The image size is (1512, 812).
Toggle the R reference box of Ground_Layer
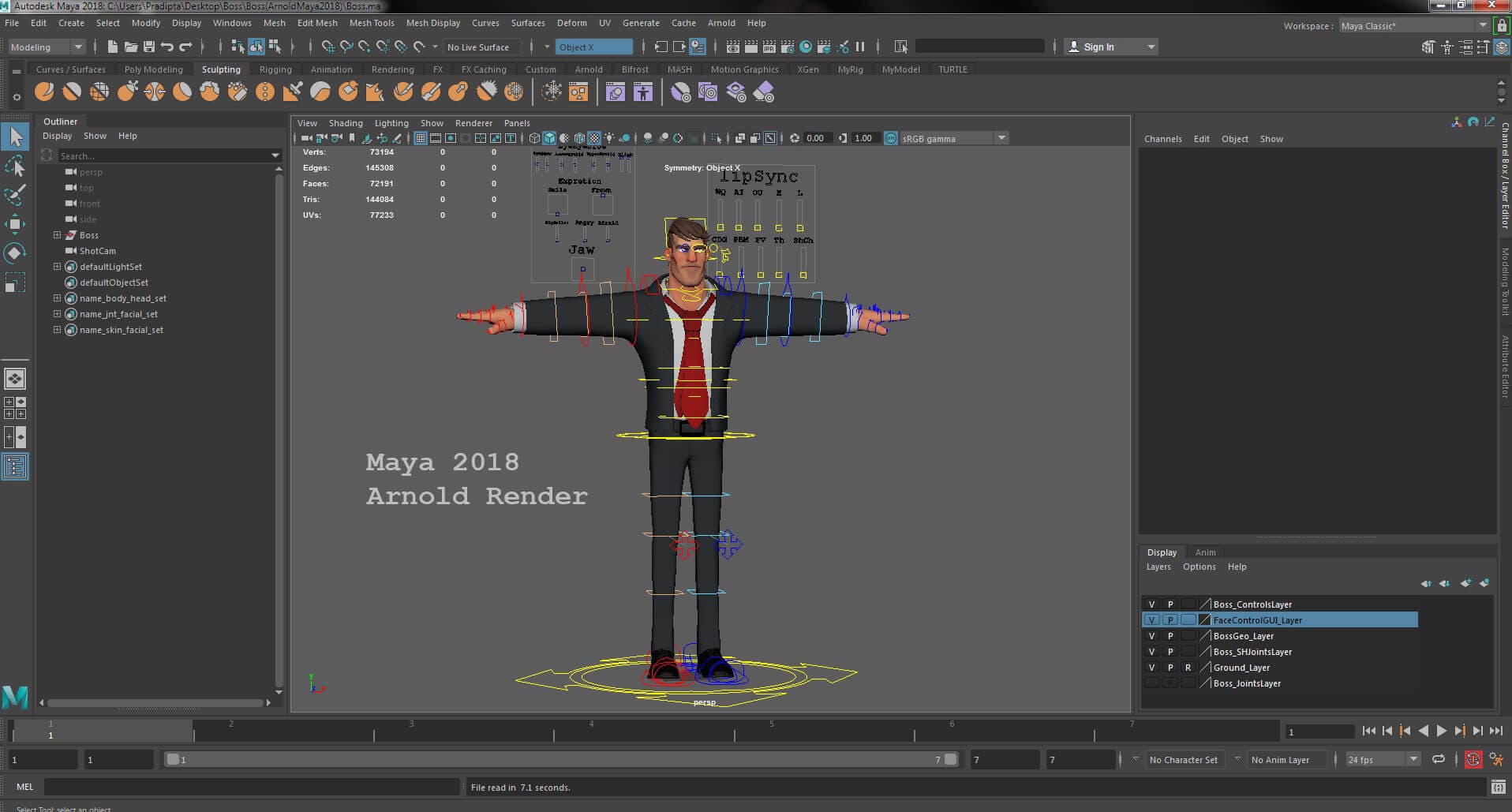1188,668
